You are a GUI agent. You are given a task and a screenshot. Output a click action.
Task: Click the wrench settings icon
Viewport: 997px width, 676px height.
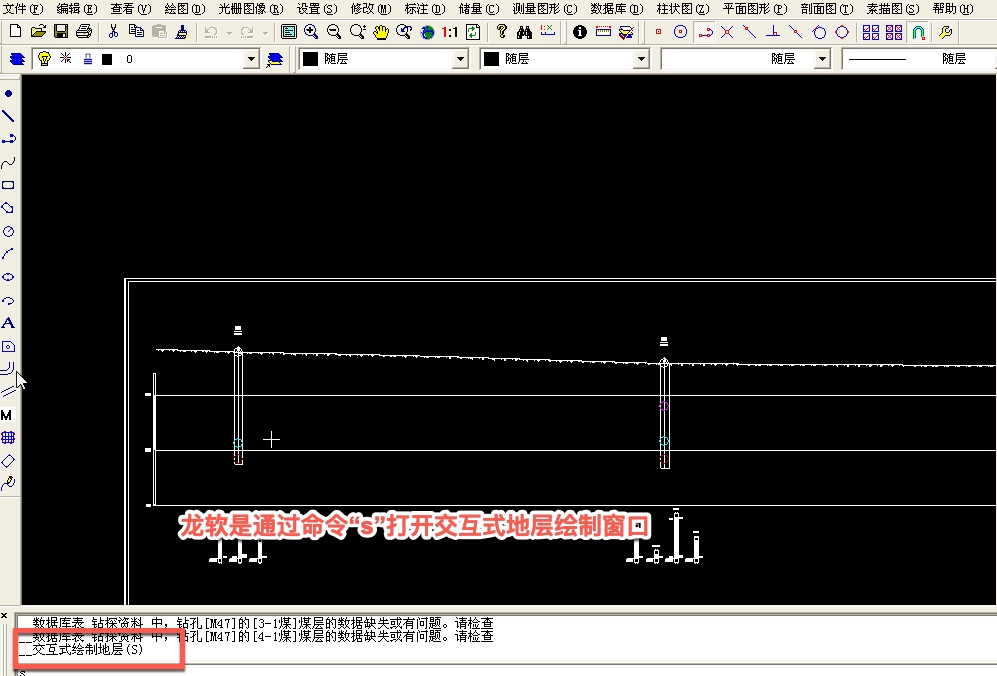[x=945, y=32]
